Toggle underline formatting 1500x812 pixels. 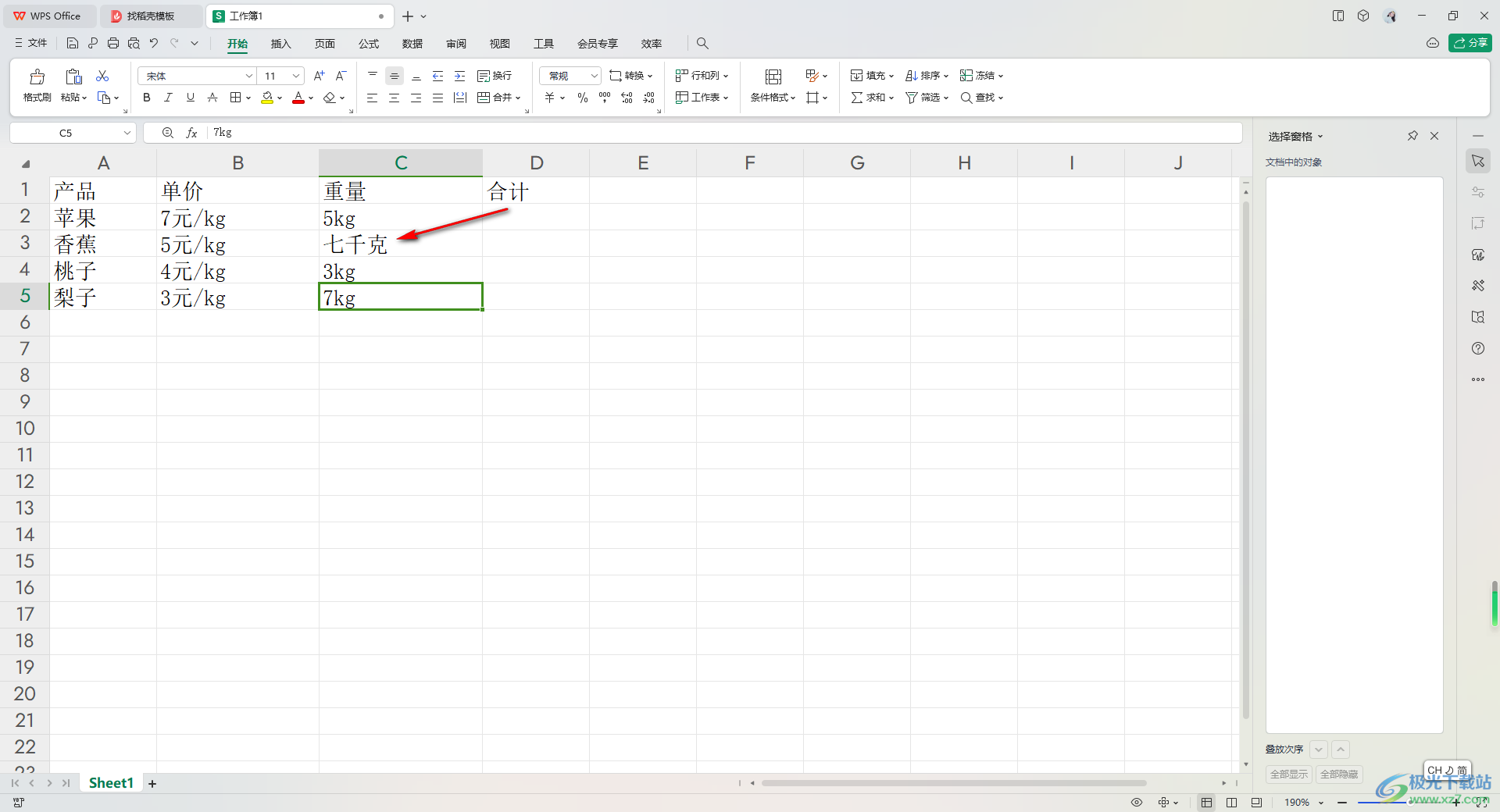pyautogui.click(x=190, y=98)
